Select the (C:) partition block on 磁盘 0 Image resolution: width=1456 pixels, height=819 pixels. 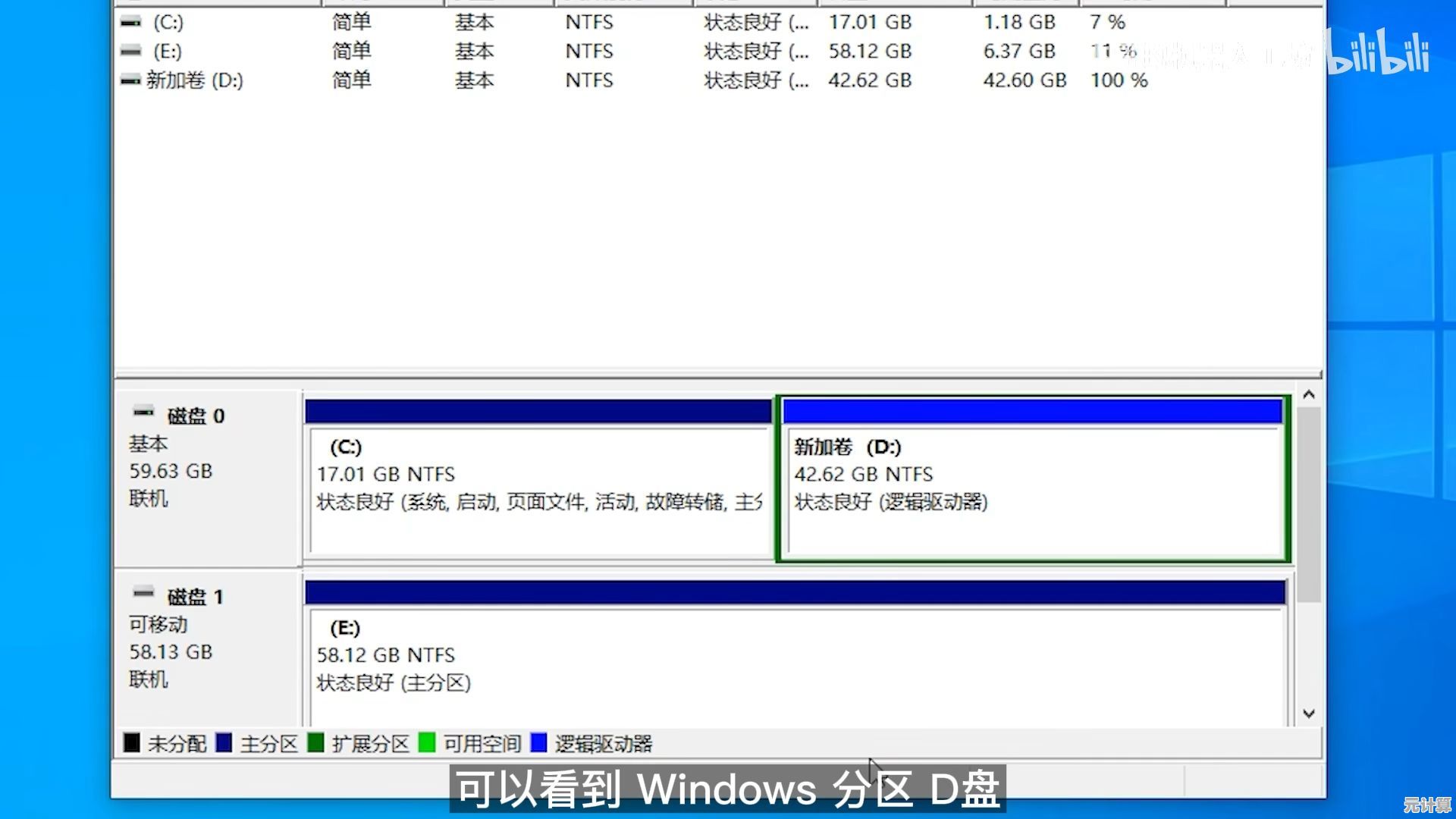(538, 480)
